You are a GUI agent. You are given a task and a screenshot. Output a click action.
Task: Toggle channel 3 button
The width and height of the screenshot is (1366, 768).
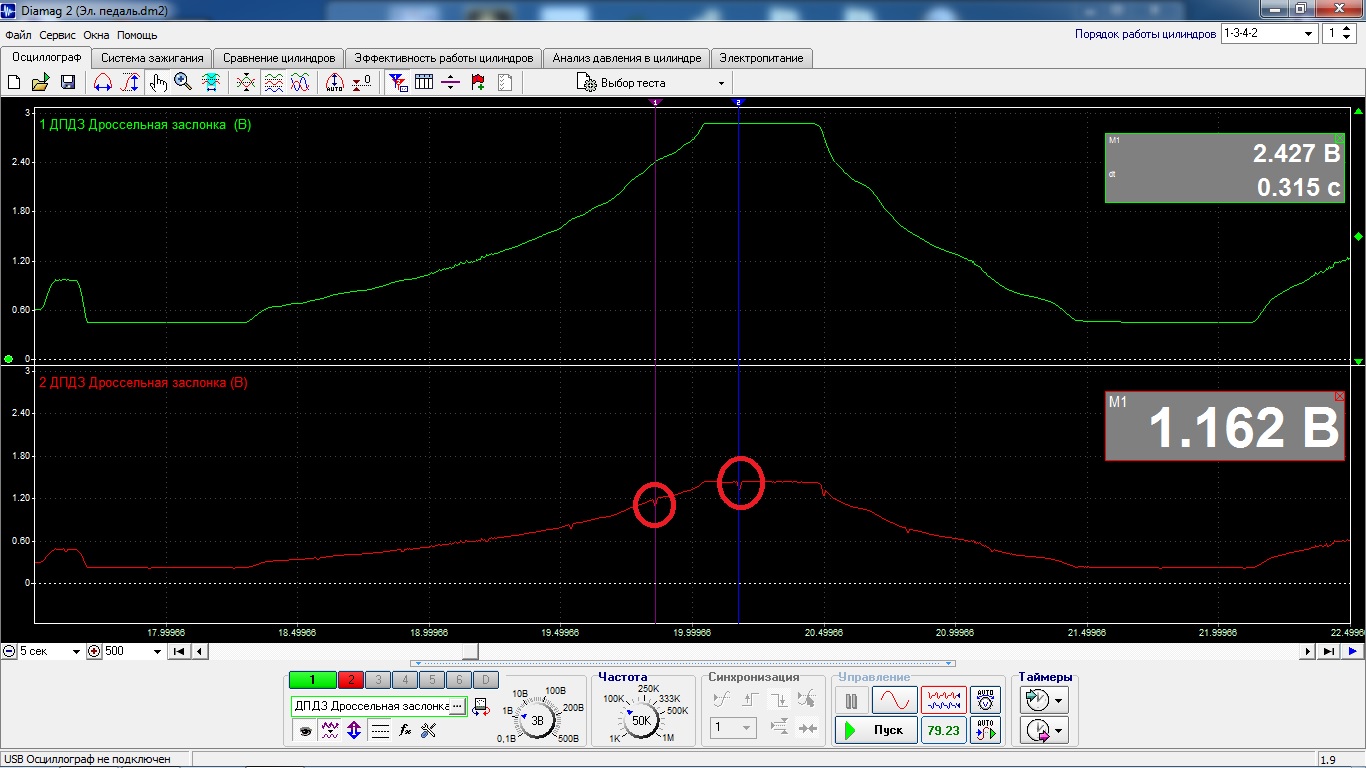[x=378, y=680]
